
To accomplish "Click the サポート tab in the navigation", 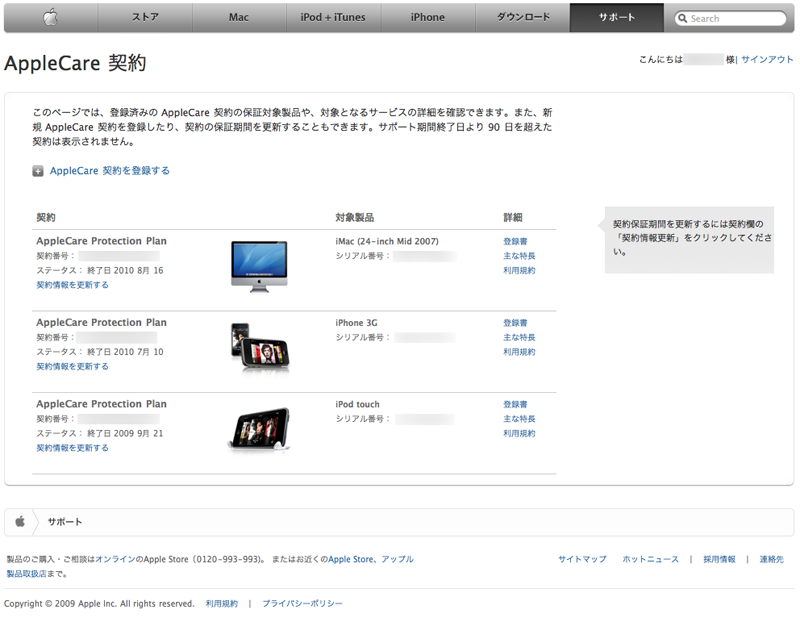I will [x=617, y=17].
